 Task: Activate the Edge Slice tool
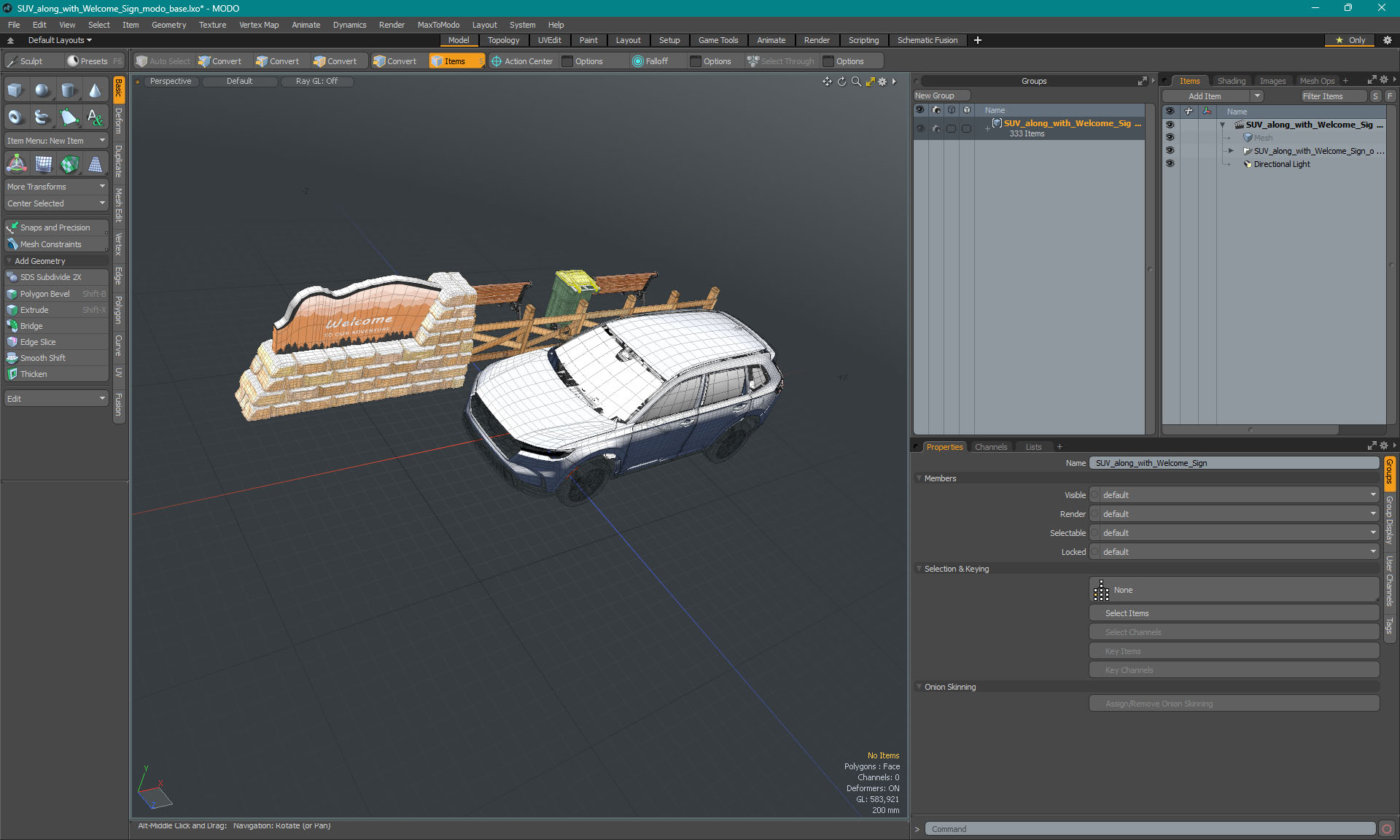click(x=56, y=342)
